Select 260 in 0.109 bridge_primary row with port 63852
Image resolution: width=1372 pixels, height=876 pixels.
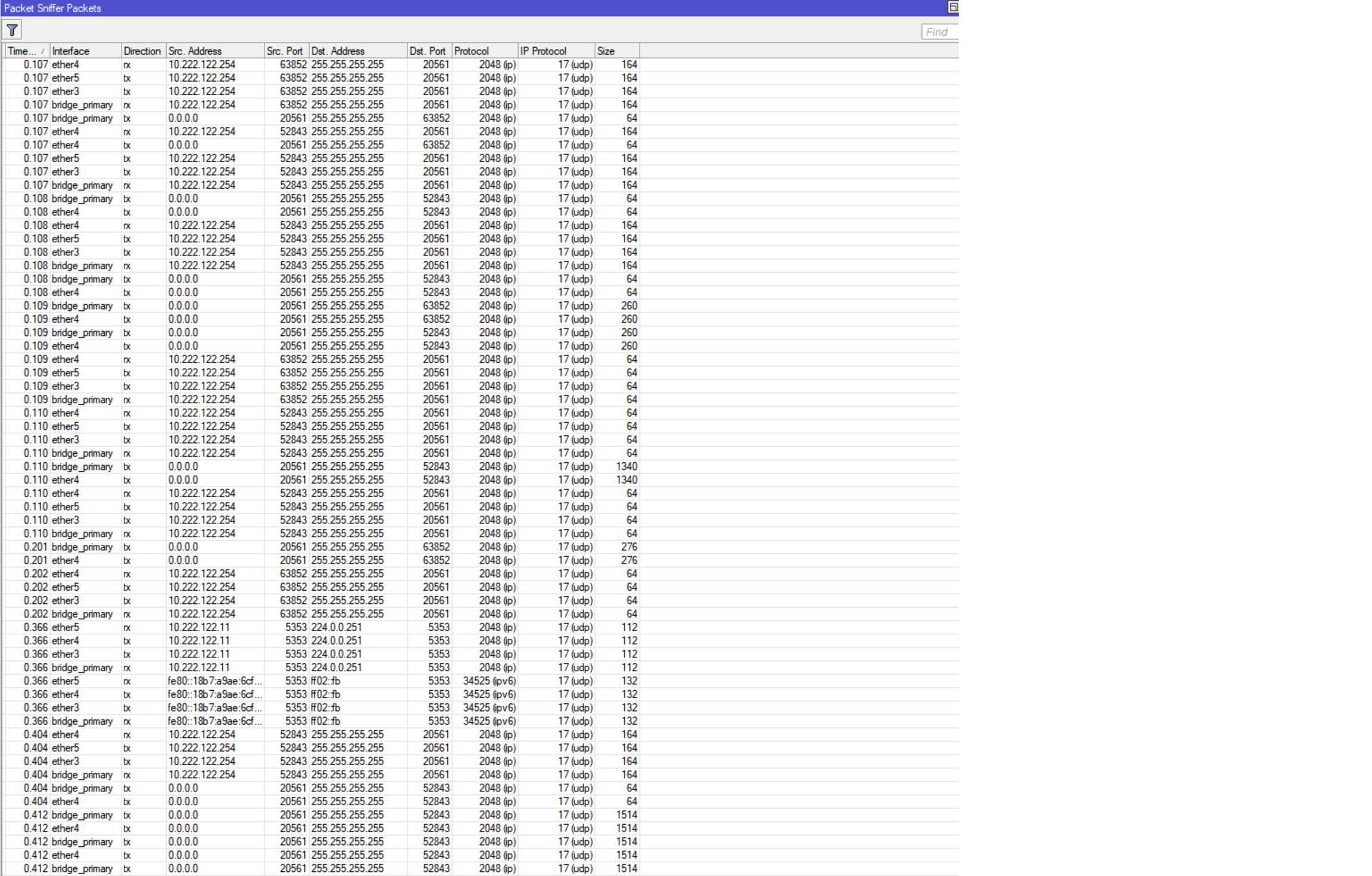pos(629,306)
